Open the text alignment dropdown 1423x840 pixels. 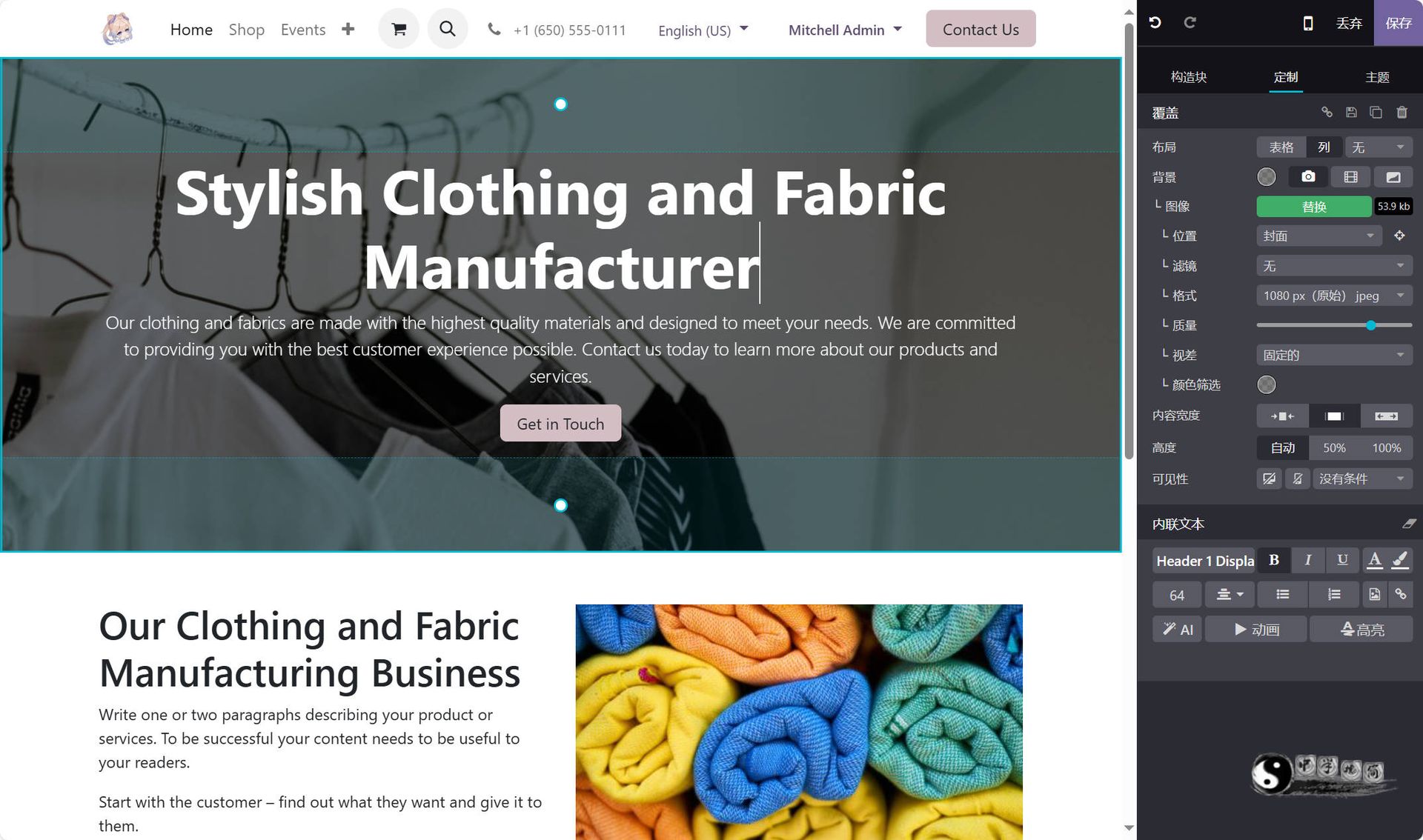click(1230, 594)
